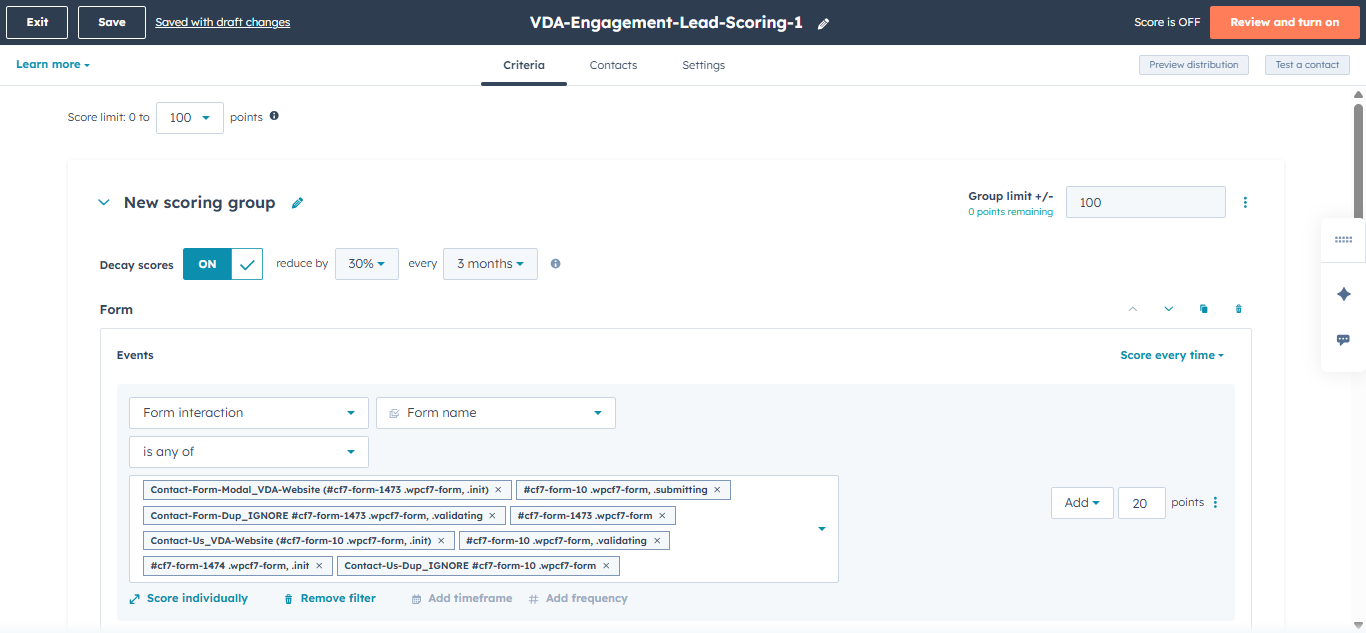
Task: Show score limit info tooltip icon
Action: 274,116
